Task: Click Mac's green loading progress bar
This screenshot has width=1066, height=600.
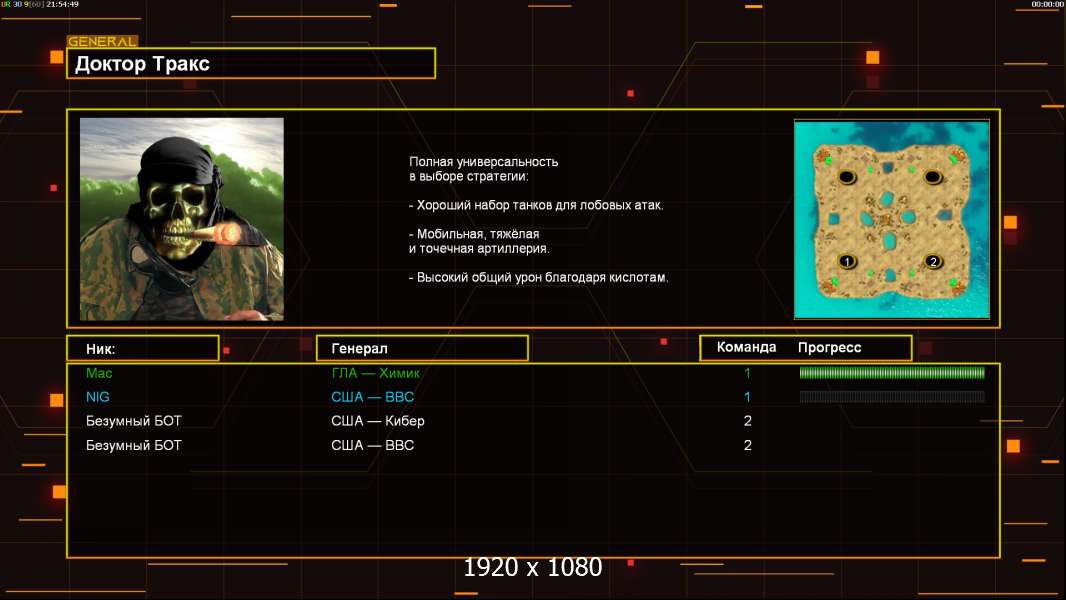Action: coord(892,372)
